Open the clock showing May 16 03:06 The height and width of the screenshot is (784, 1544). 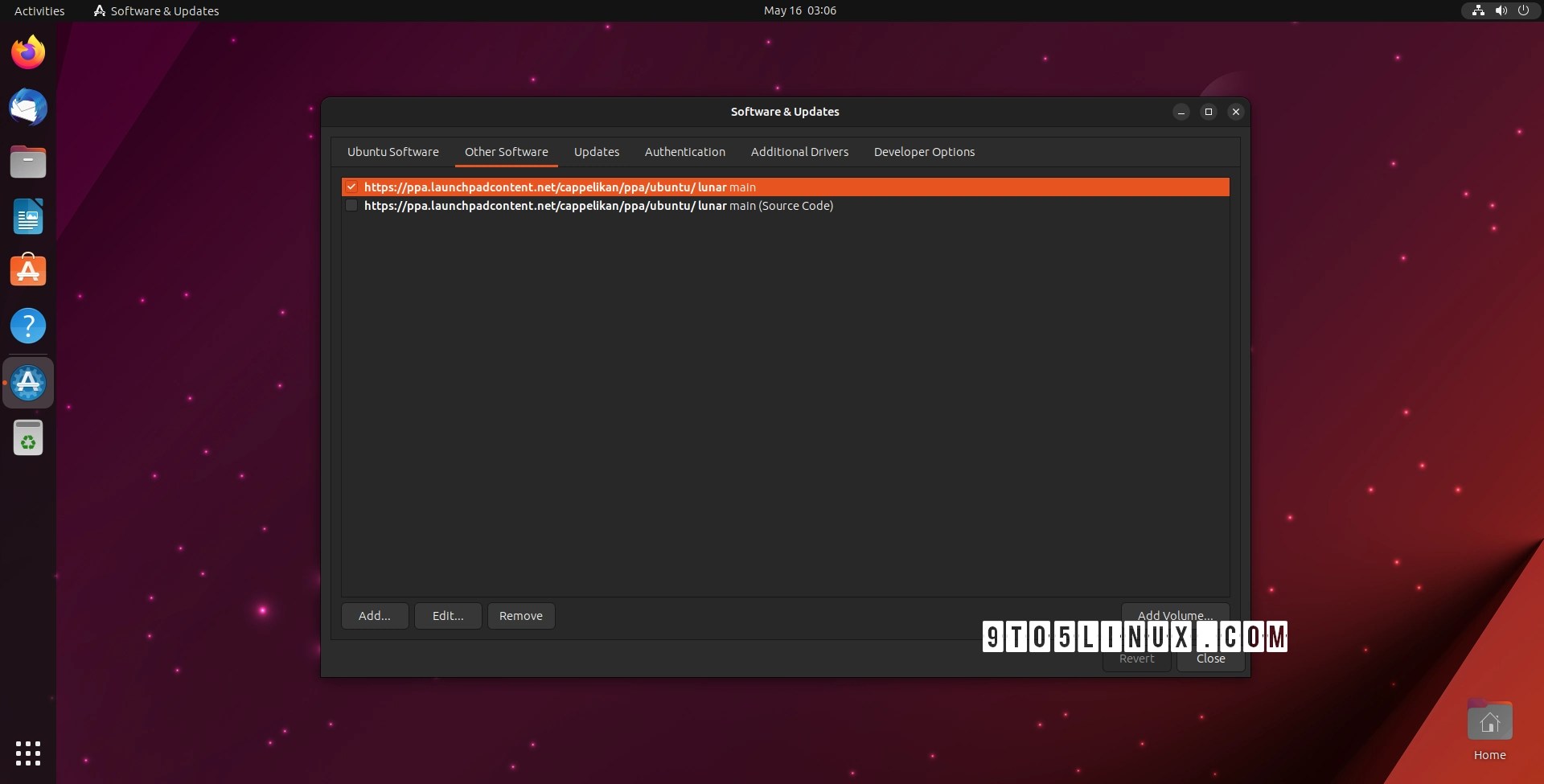tap(799, 10)
